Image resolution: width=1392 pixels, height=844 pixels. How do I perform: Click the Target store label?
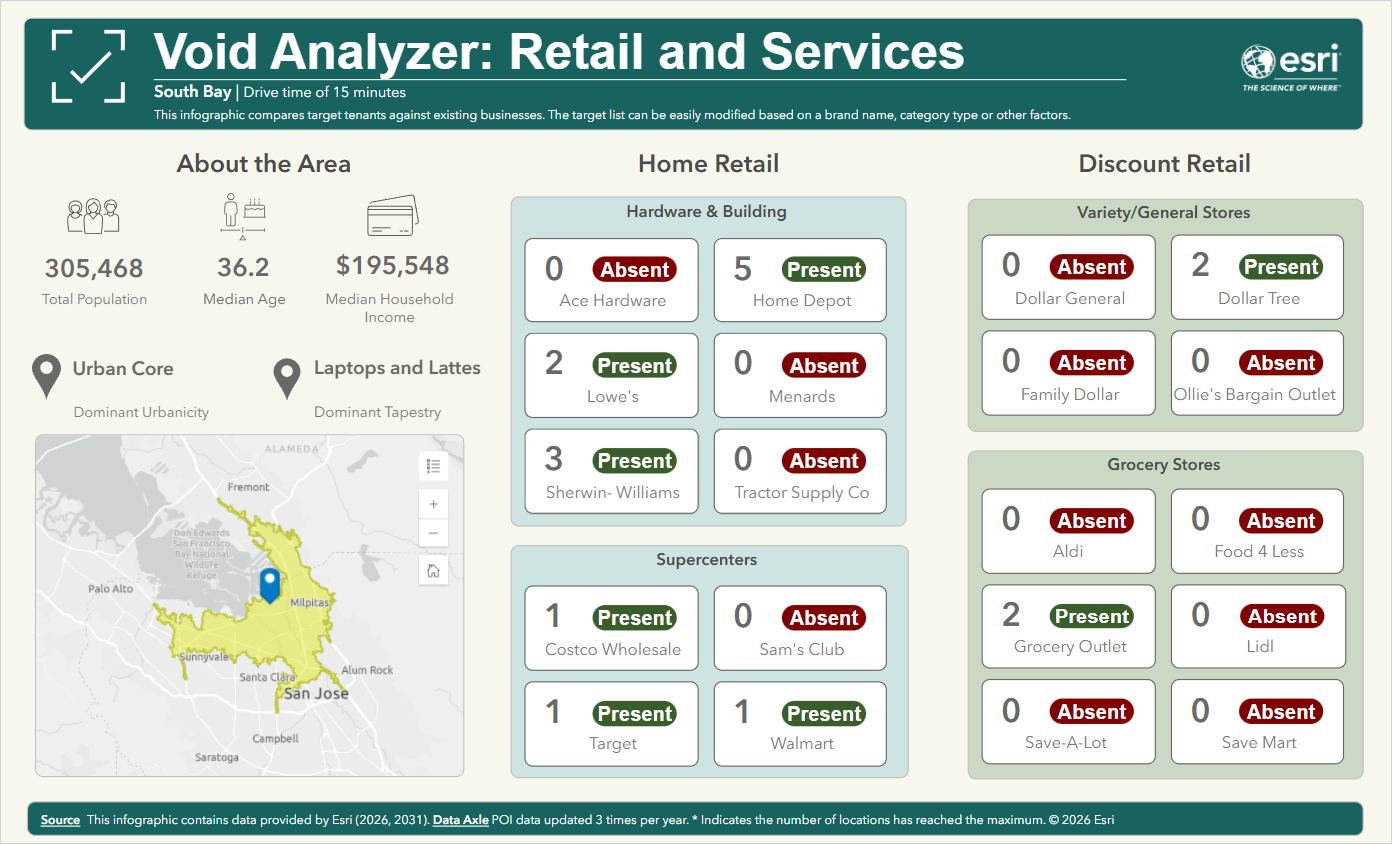(x=613, y=744)
